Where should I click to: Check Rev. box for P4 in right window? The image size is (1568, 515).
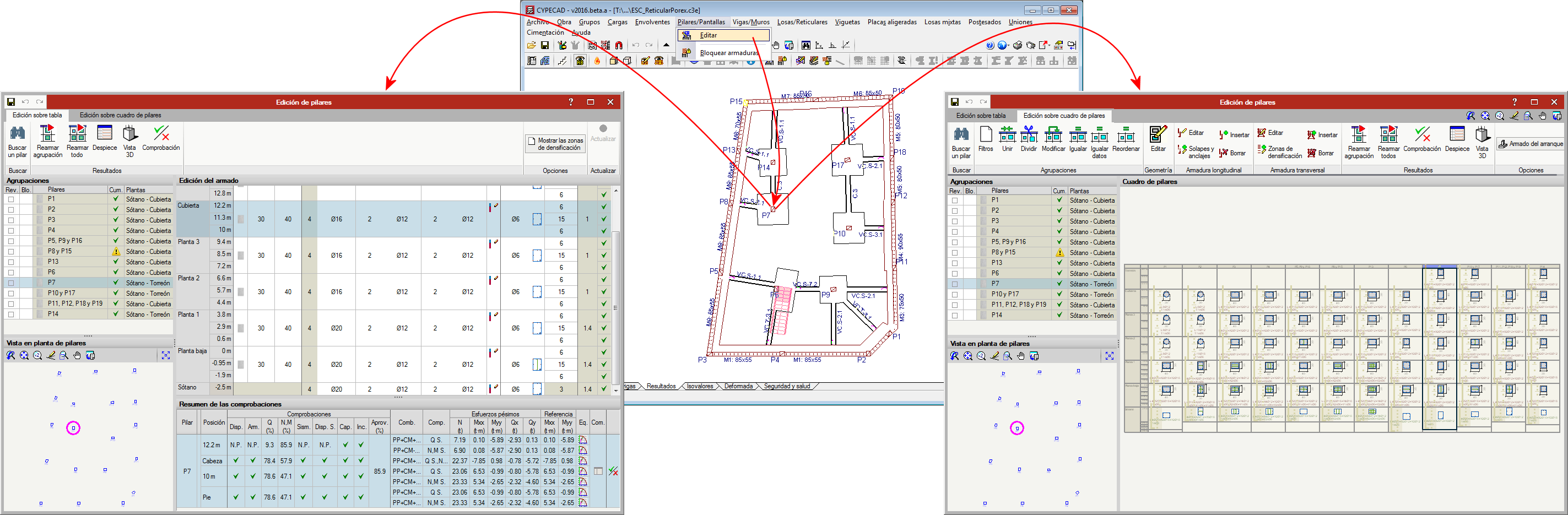pos(954,231)
